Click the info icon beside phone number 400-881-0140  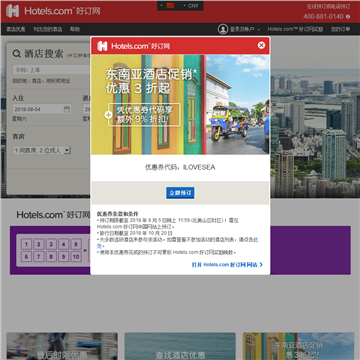[x=348, y=17]
